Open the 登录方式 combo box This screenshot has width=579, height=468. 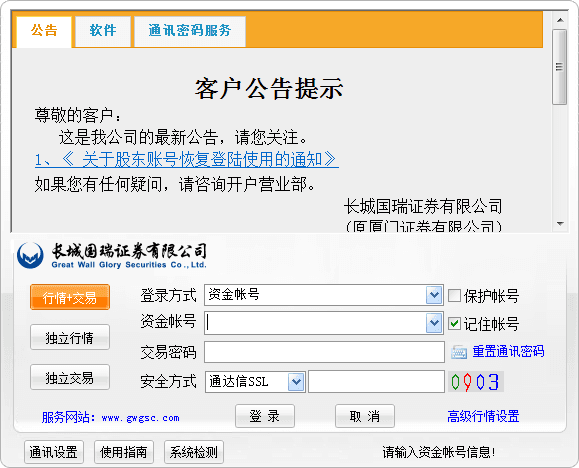[x=323, y=295]
